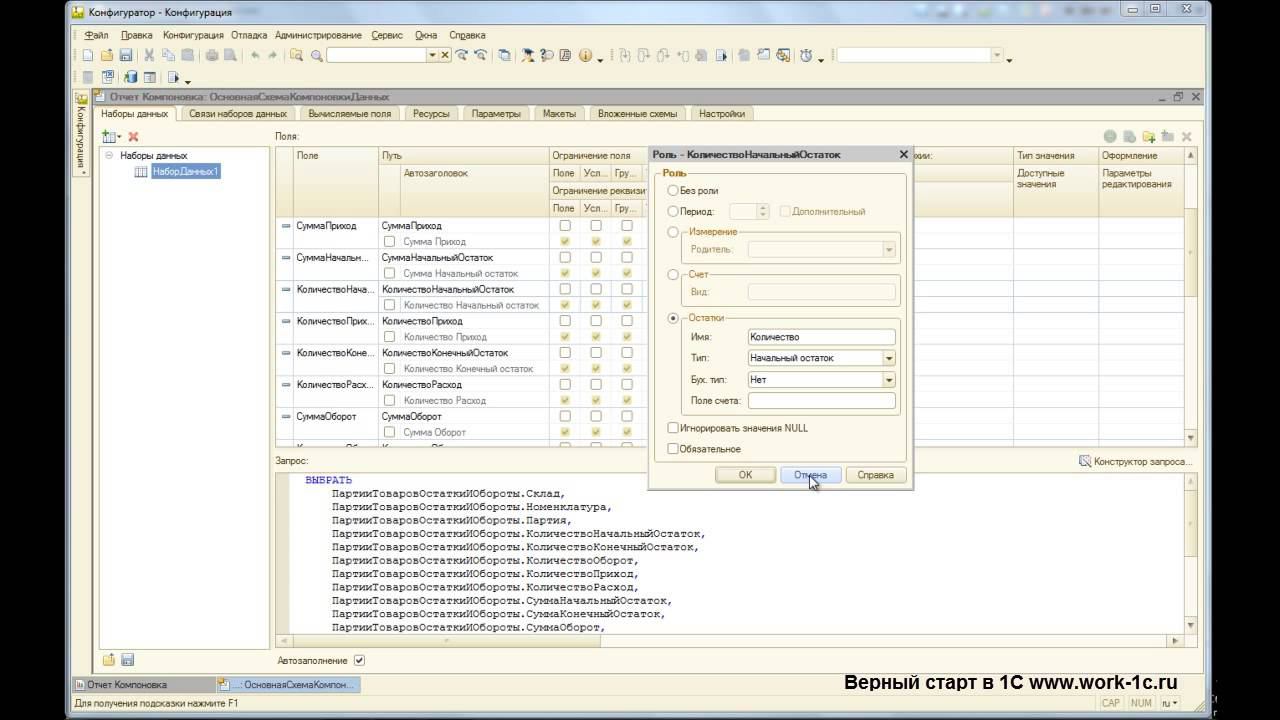Toggle the Автозаполнение checkbox

click(359, 661)
